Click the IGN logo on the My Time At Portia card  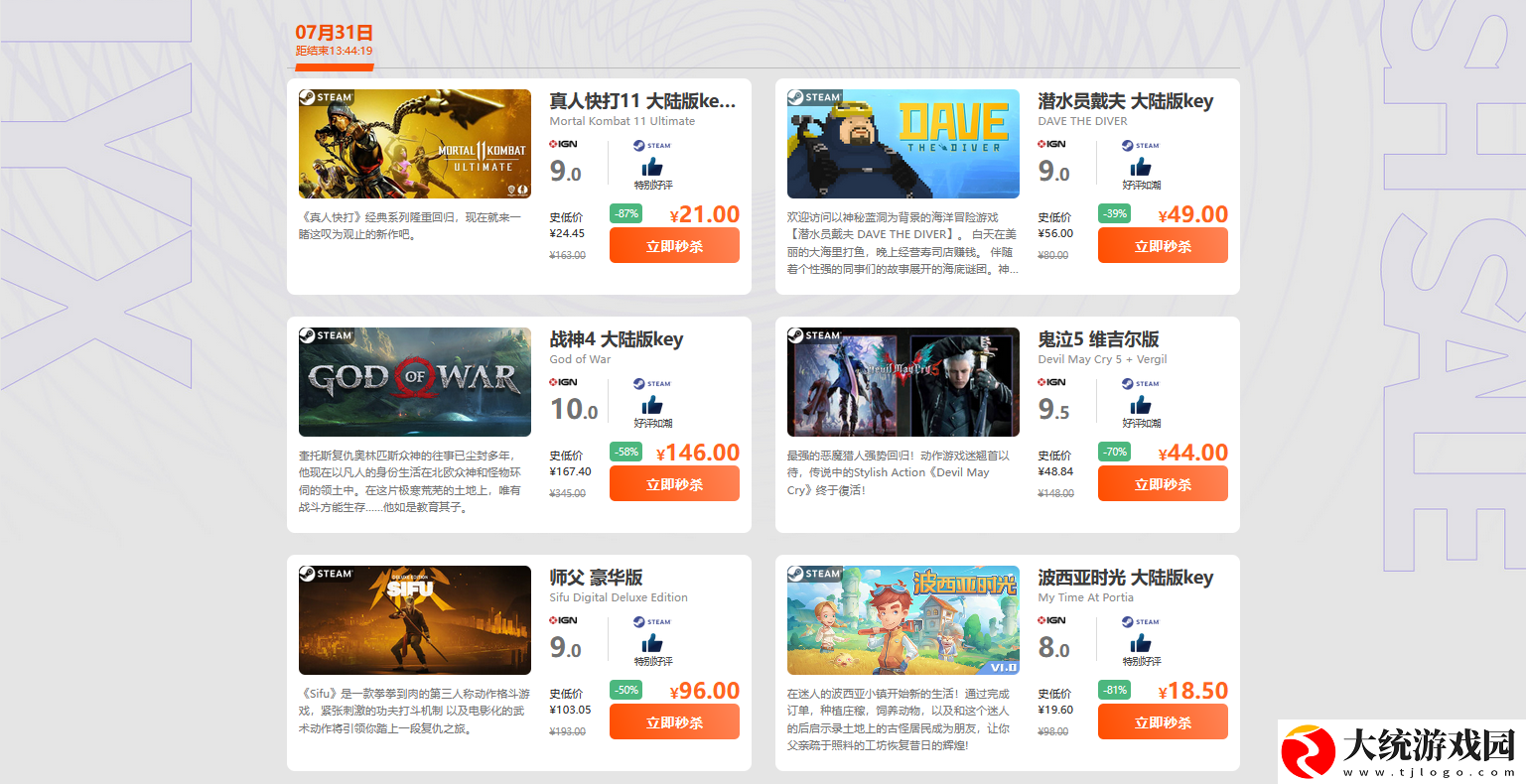1051,620
